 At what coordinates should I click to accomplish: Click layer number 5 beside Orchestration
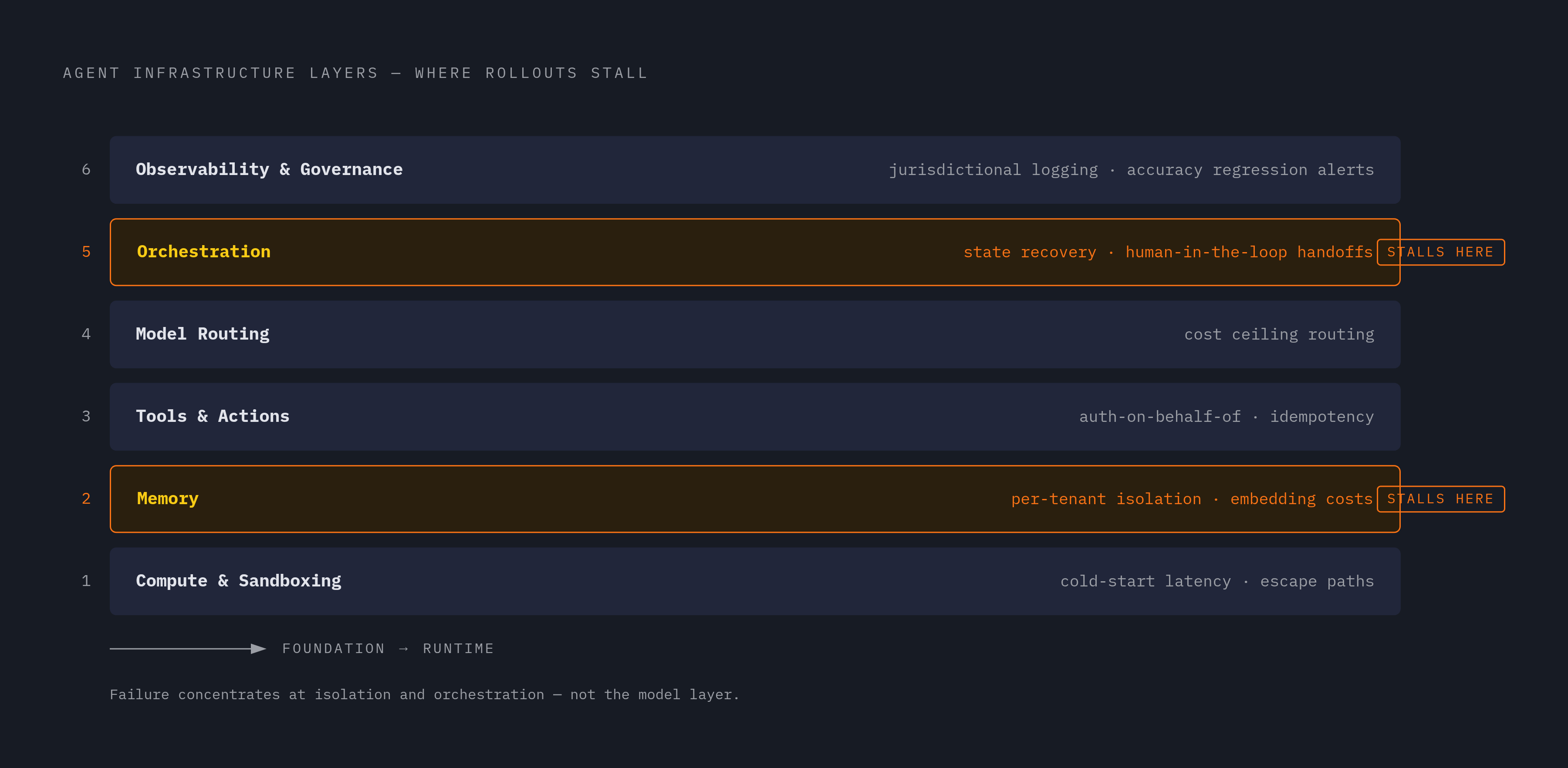tap(86, 252)
